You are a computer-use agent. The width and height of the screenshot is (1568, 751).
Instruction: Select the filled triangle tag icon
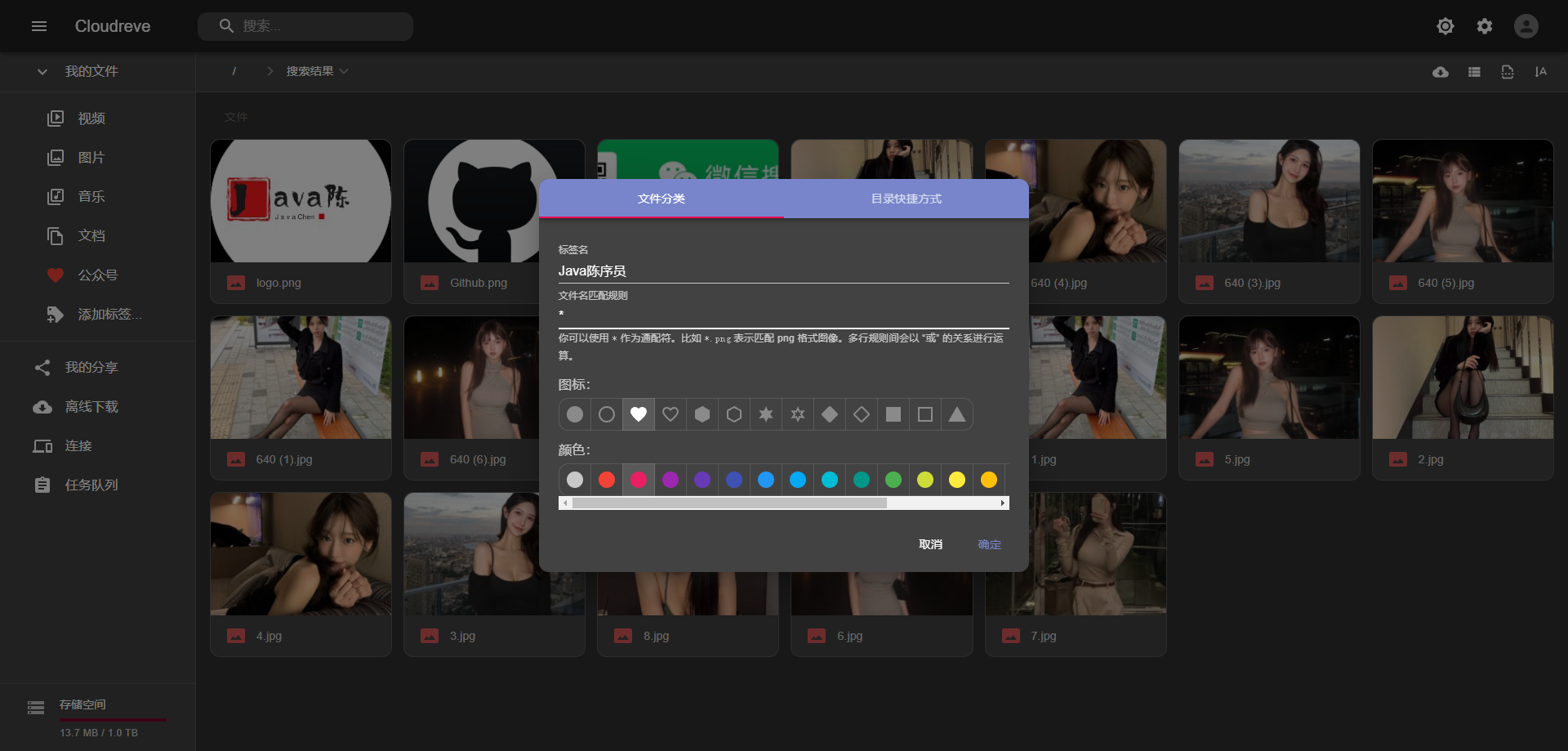click(x=956, y=414)
